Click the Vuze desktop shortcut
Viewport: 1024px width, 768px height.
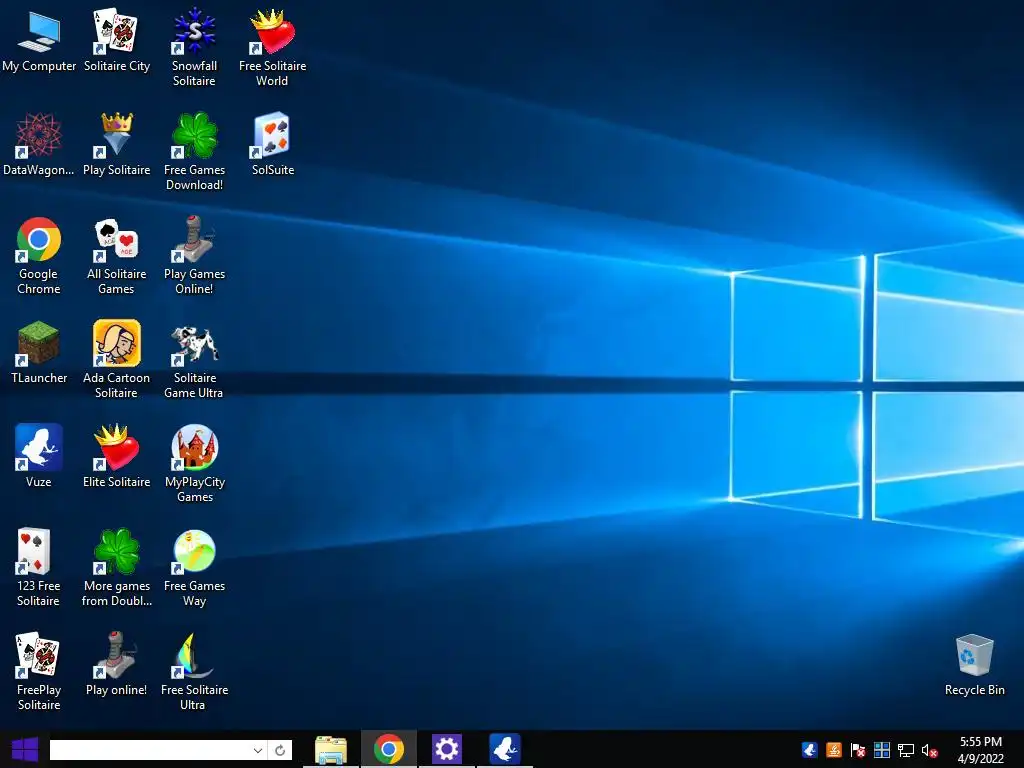pyautogui.click(x=39, y=456)
